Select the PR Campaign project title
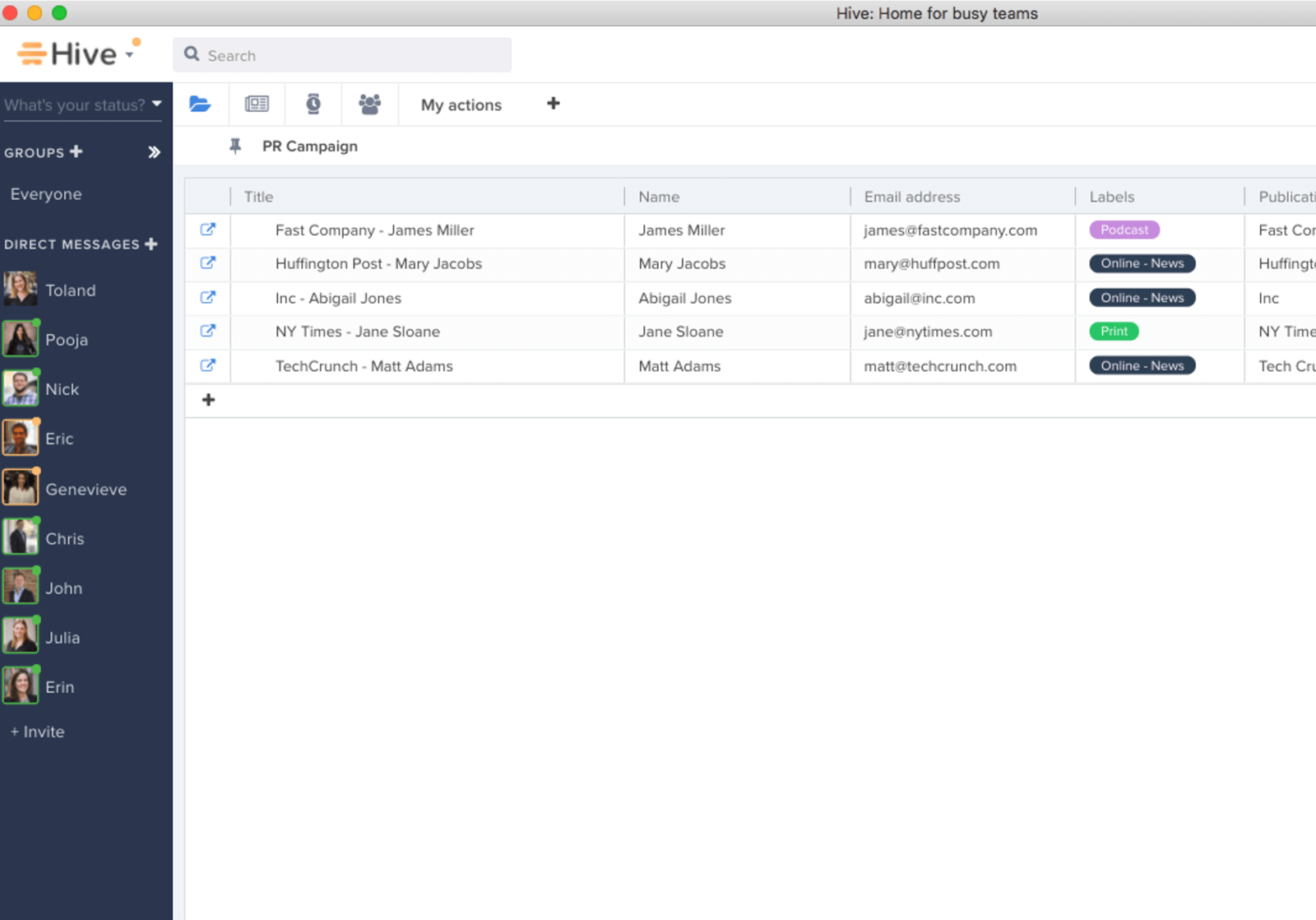1316x920 pixels. point(310,146)
